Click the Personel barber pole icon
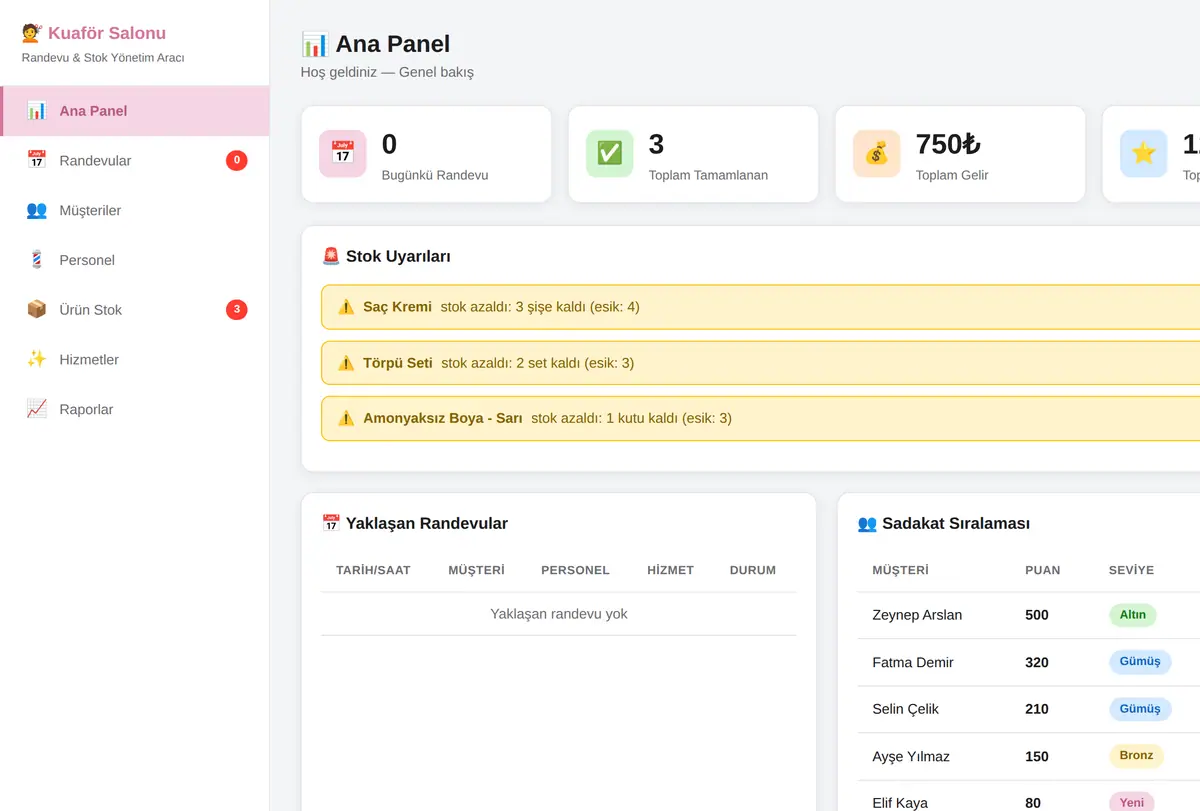This screenshot has height=811, width=1200. 37,260
